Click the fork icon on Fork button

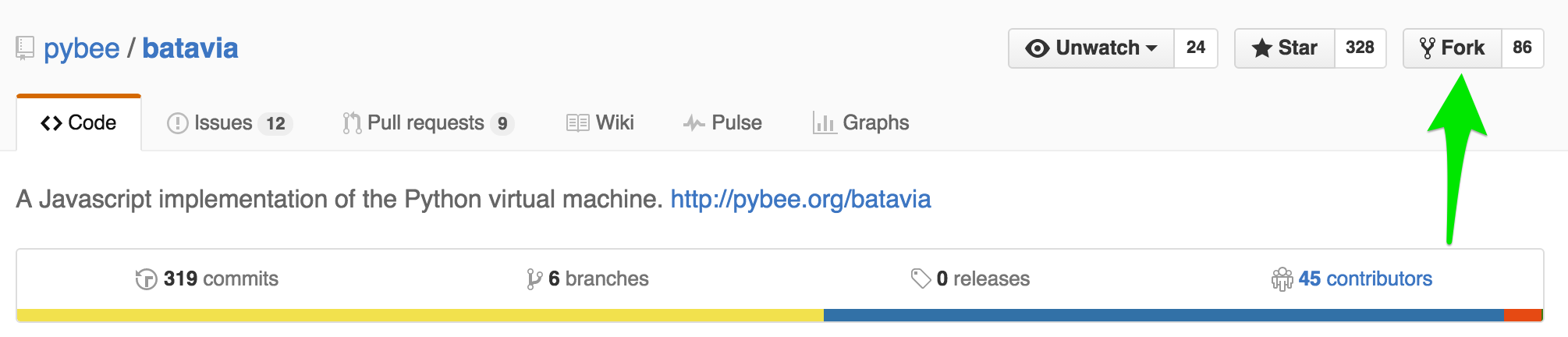1427,48
